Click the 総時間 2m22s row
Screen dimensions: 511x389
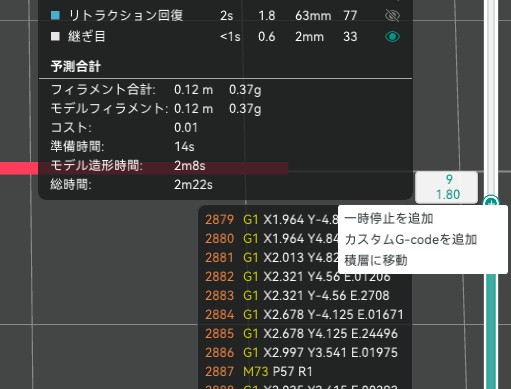click(x=131, y=185)
